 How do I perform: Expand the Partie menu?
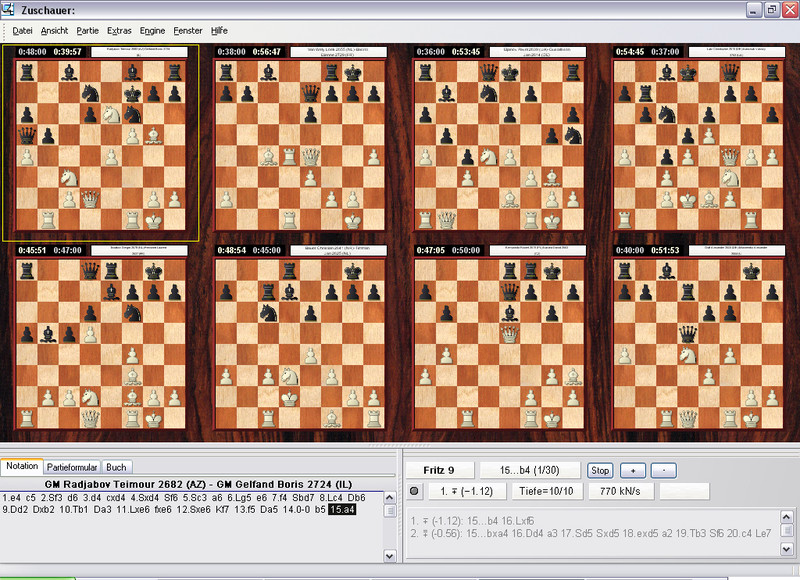pyautogui.click(x=87, y=31)
